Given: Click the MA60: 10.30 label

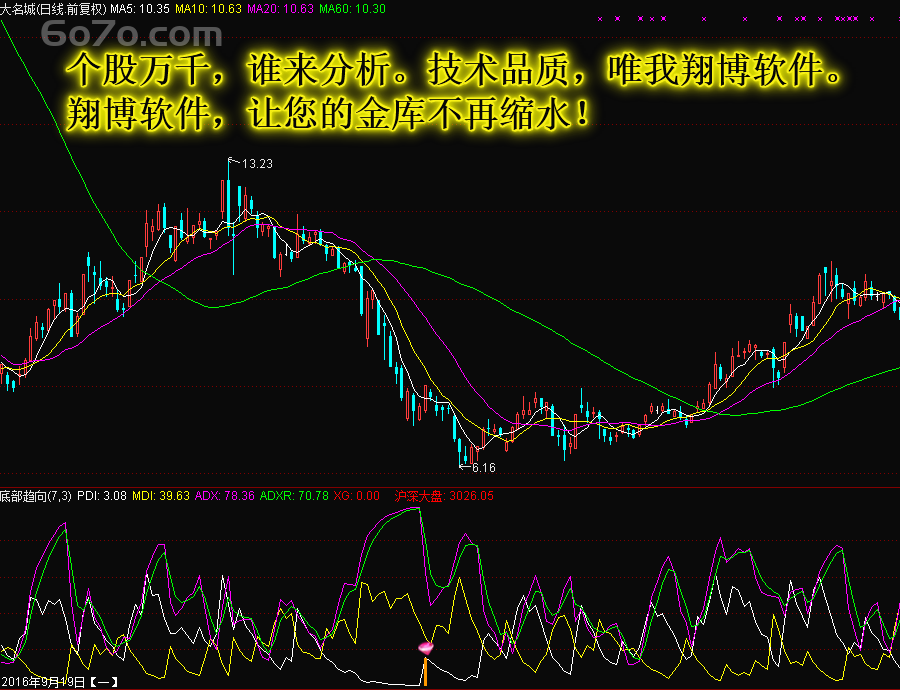Looking at the screenshot, I should coord(352,9).
